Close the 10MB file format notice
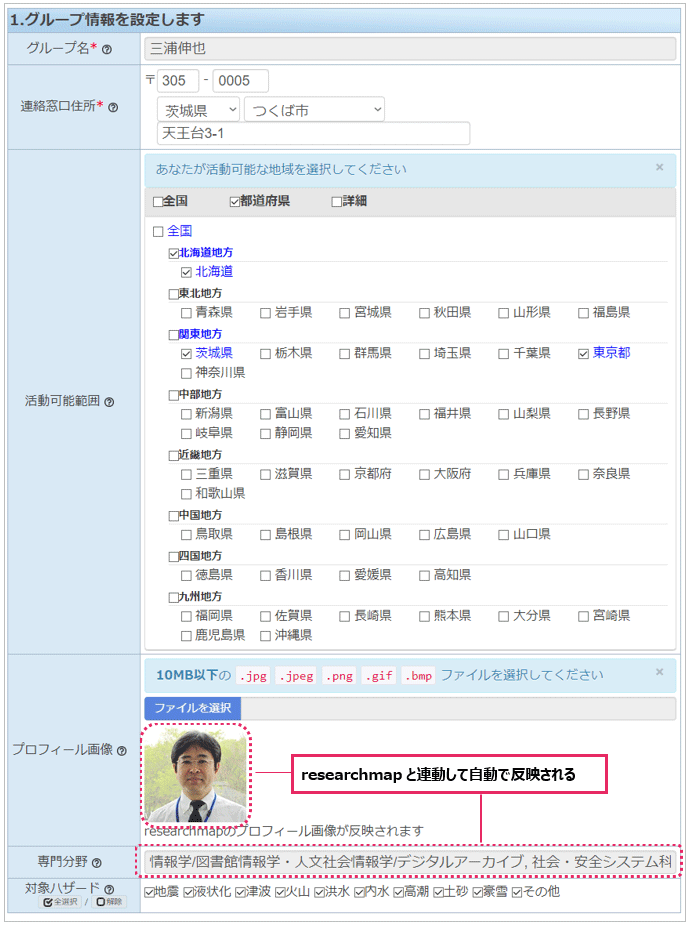The image size is (686, 926). (x=659, y=673)
